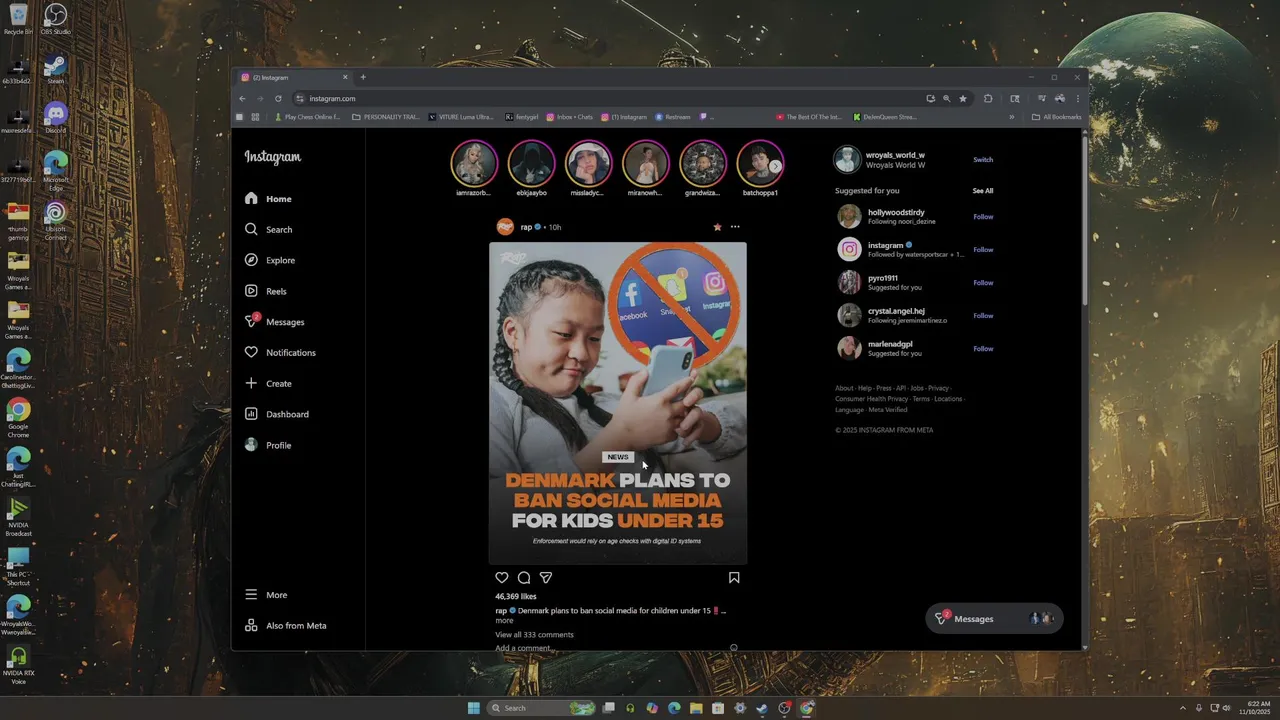Viewport: 1280px width, 720px height.
Task: Click taskbar Search box
Action: click(541, 708)
